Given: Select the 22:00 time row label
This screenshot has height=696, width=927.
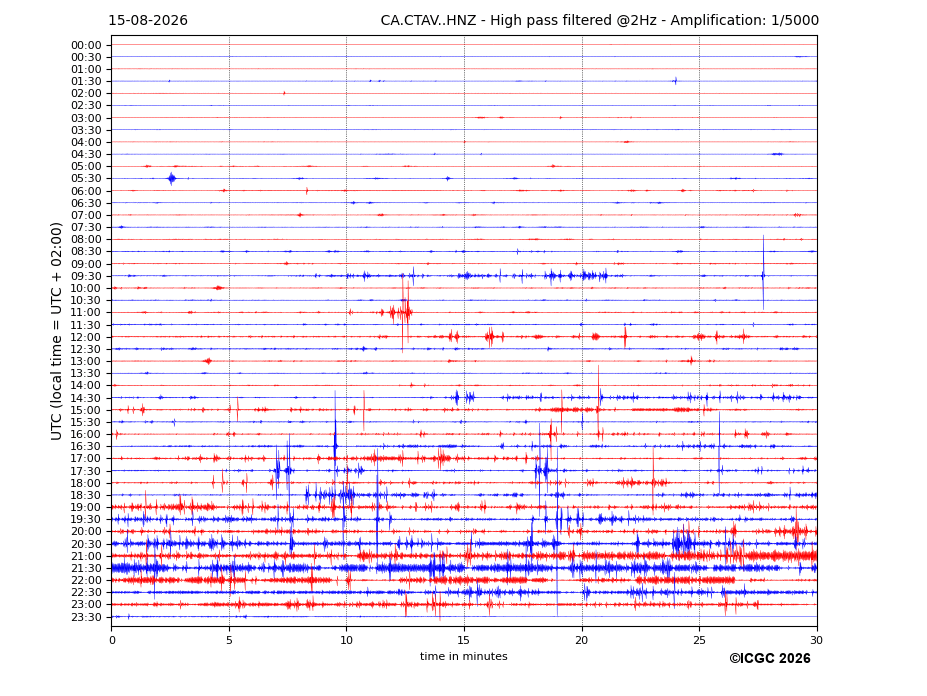Looking at the screenshot, I should pyautogui.click(x=86, y=581).
